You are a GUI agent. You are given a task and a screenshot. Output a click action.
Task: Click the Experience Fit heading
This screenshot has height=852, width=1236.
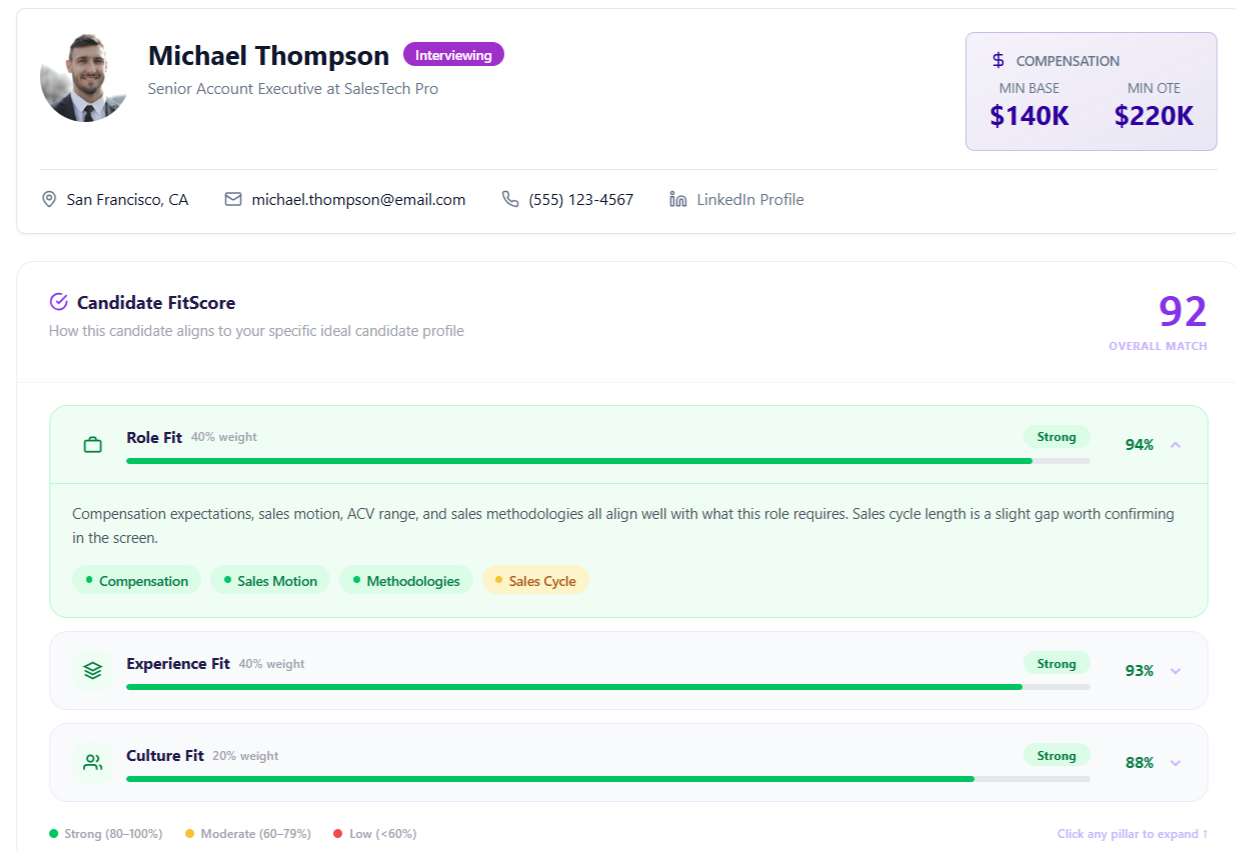coord(178,664)
